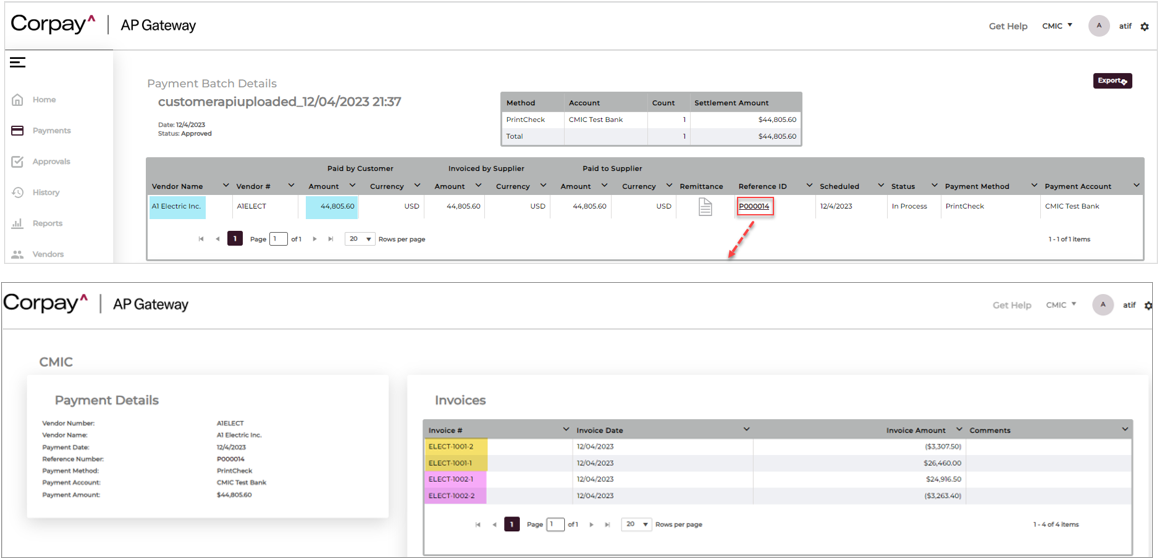Open CMIC dropdown on Payment Batch Details screen
This screenshot has width=1159, height=560.
coord(1057,27)
